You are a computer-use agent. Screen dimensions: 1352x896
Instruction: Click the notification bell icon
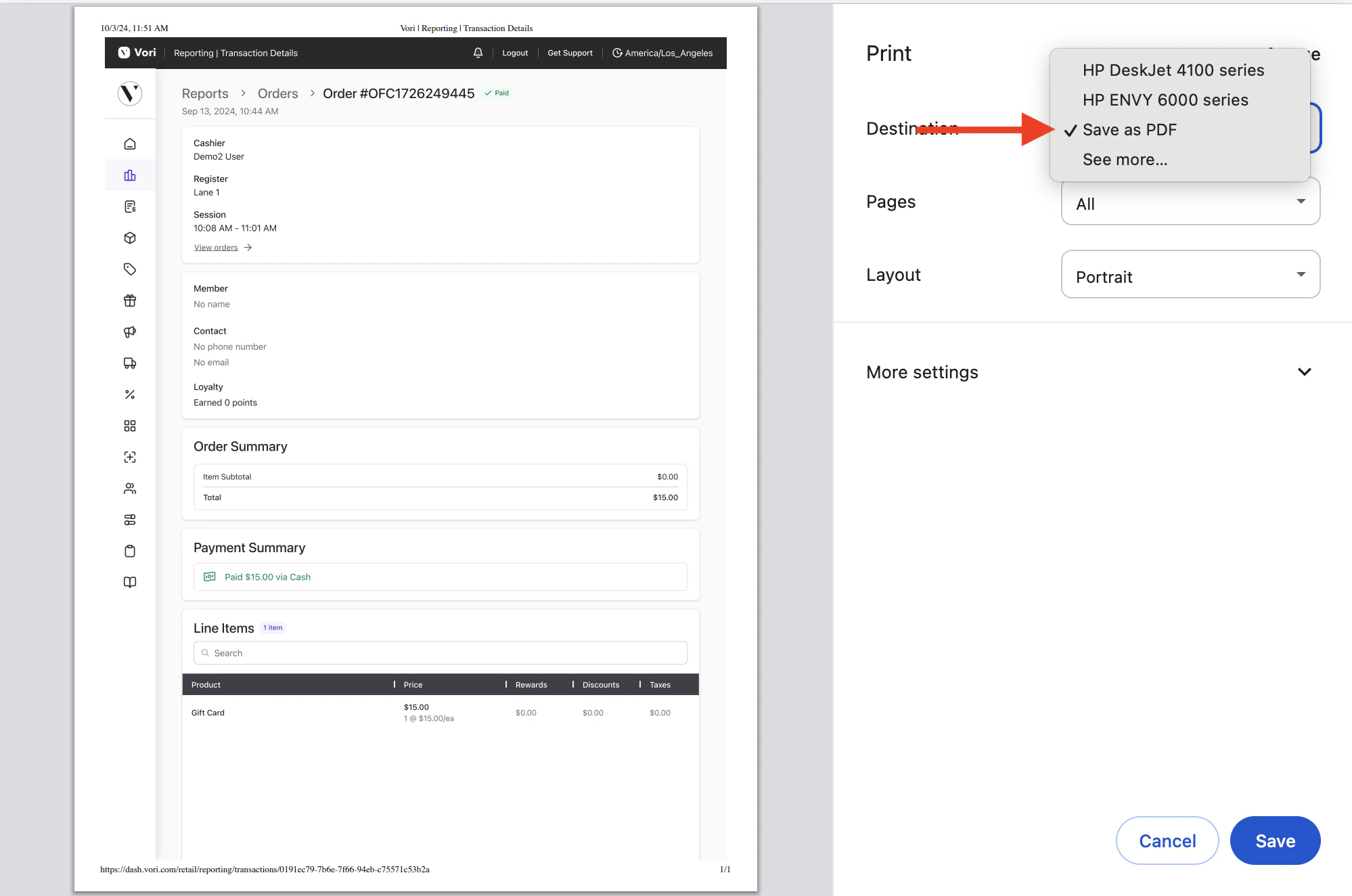coord(478,53)
